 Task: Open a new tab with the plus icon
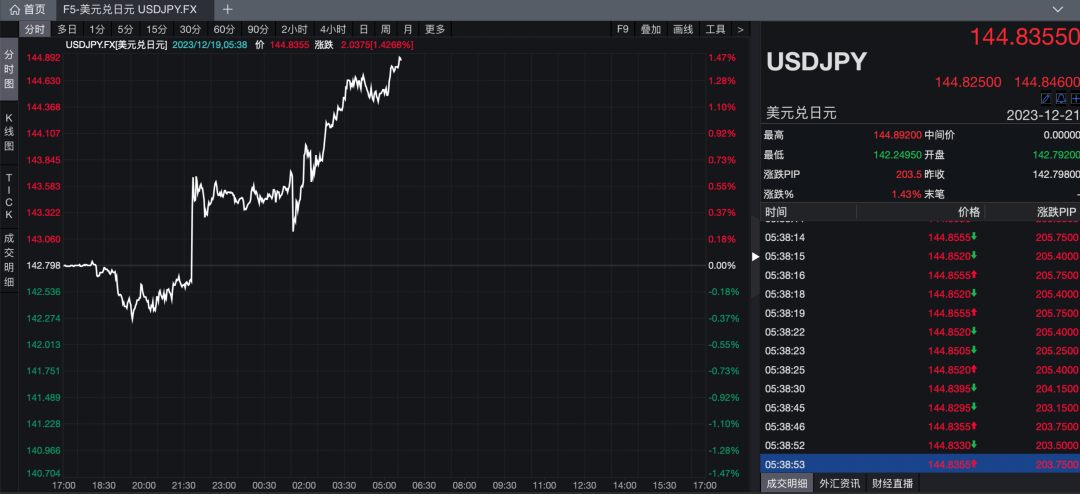227,9
